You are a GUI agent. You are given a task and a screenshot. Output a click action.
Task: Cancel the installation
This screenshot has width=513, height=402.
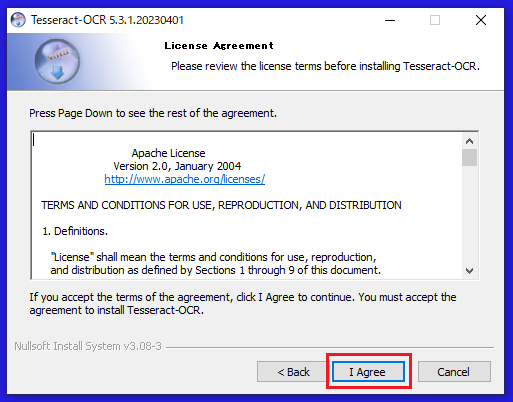coord(454,372)
